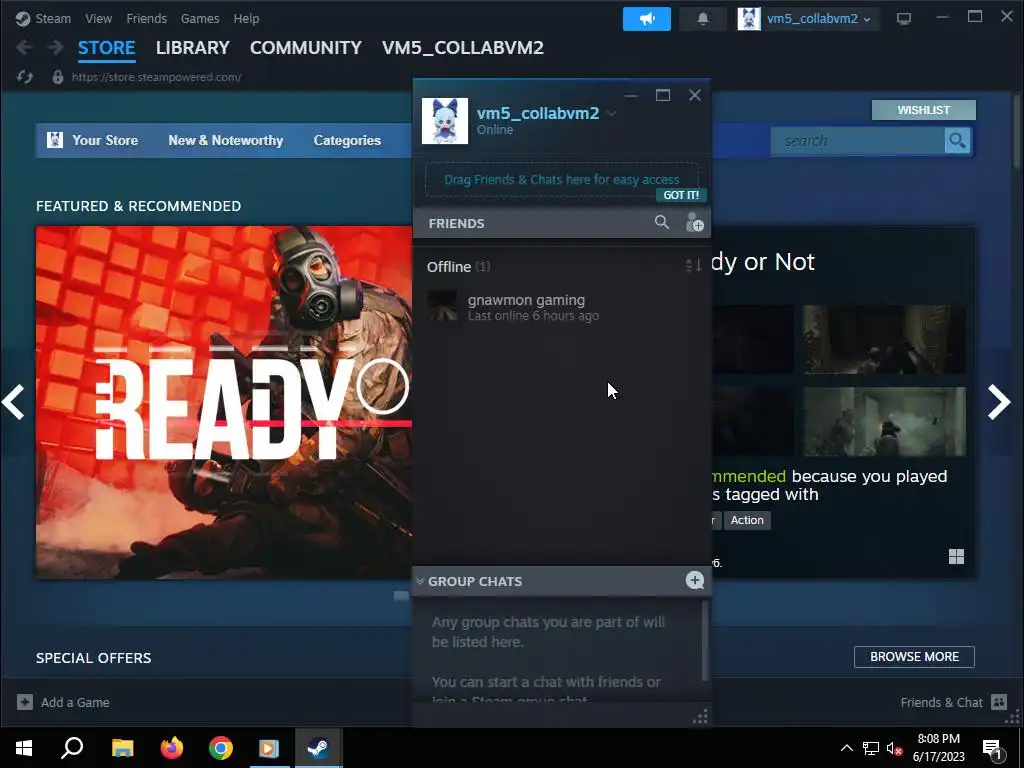Click the Action tag

point(747,520)
